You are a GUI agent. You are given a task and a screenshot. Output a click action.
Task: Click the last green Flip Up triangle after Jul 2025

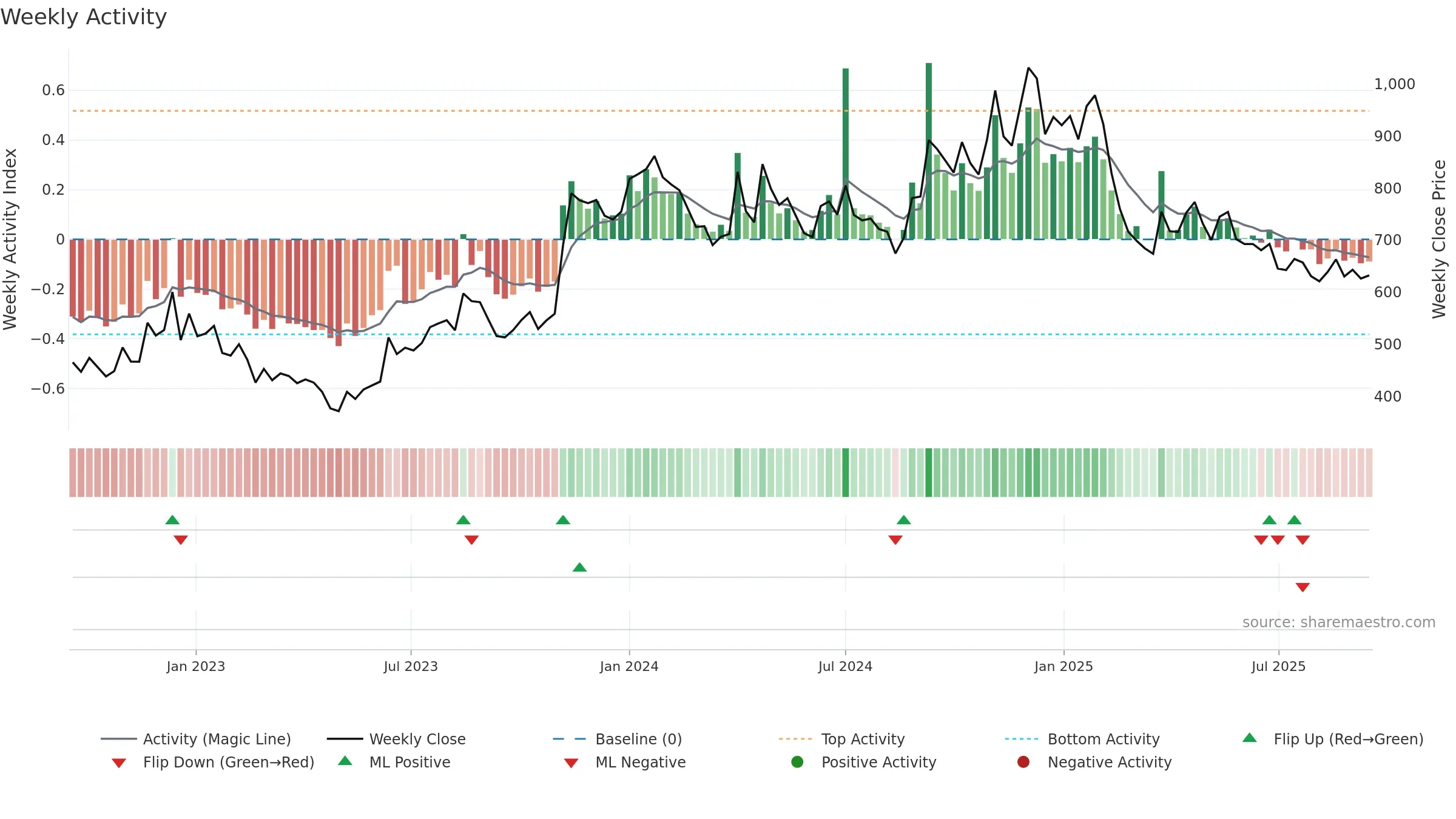click(1294, 520)
